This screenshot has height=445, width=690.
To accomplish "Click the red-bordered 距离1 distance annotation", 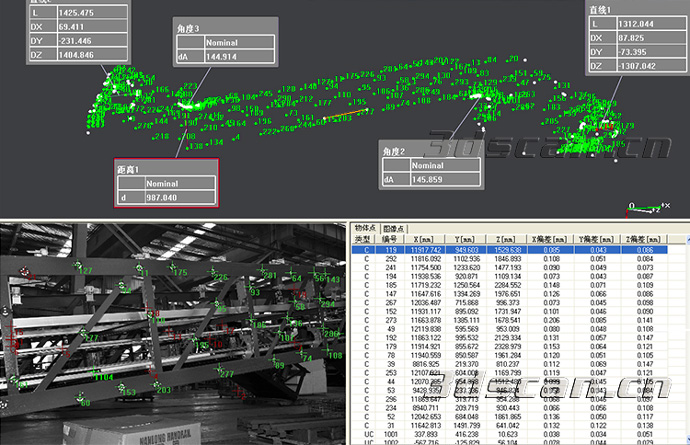I will 166,183.
